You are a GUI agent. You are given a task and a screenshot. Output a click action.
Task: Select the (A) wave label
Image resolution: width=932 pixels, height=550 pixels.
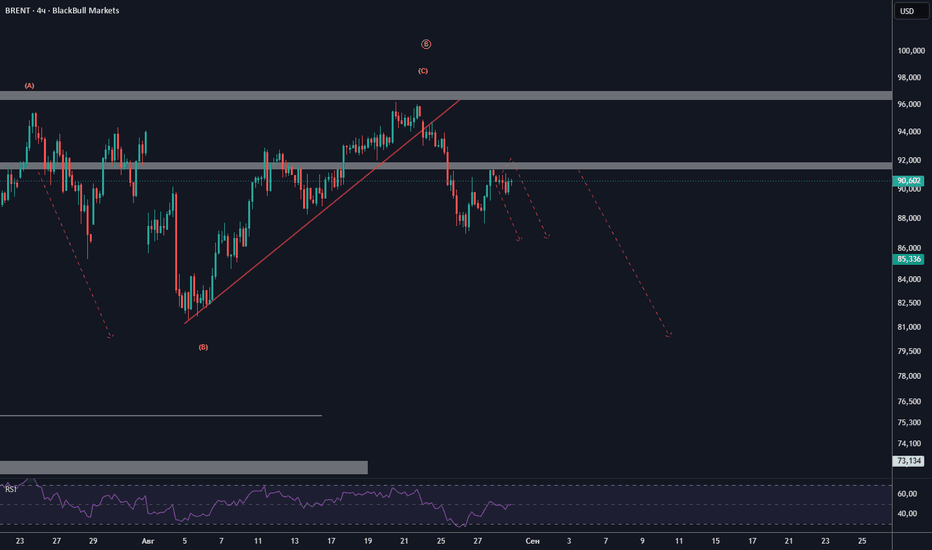tap(29, 86)
